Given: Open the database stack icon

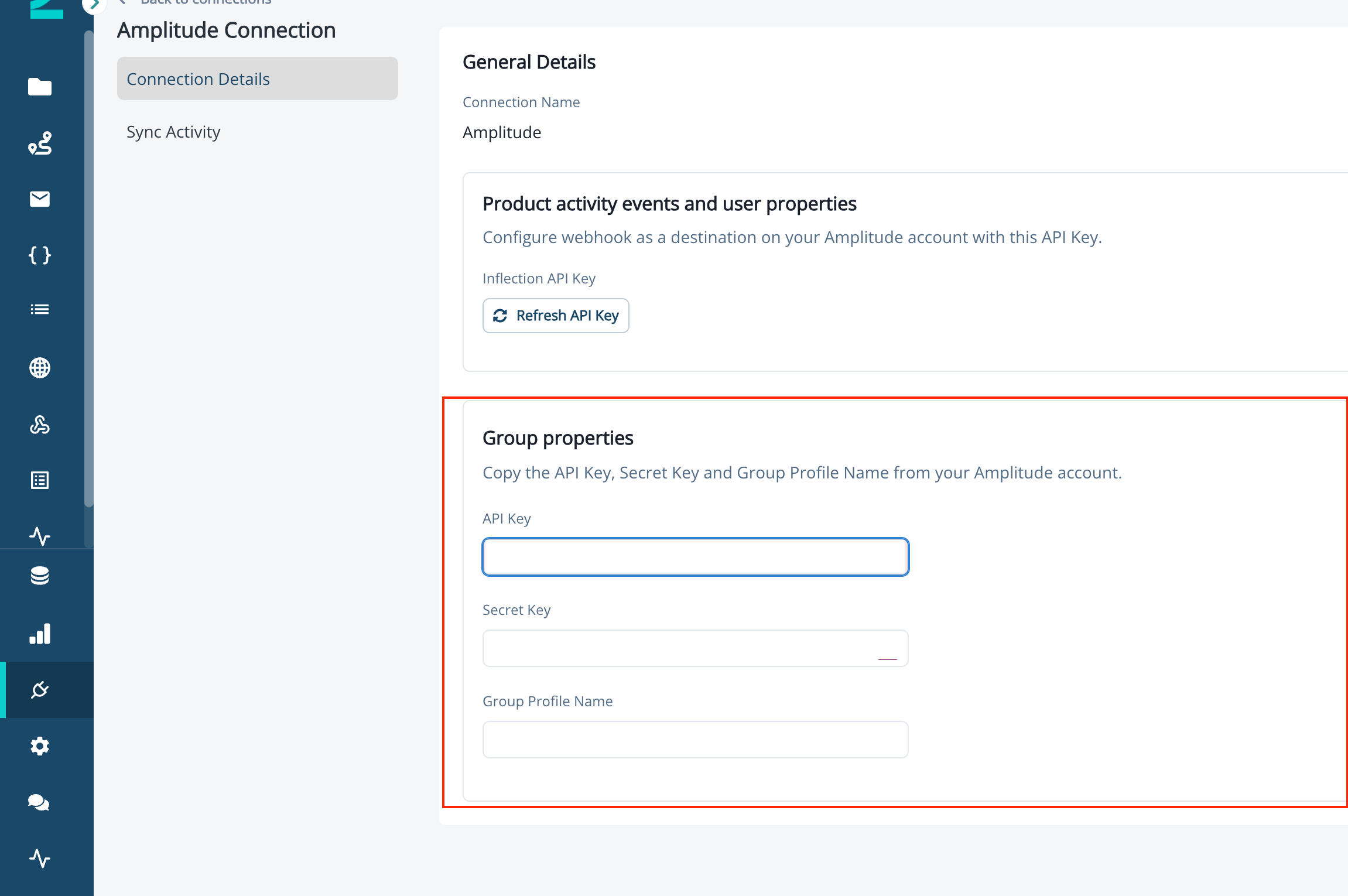Looking at the screenshot, I should point(40,576).
